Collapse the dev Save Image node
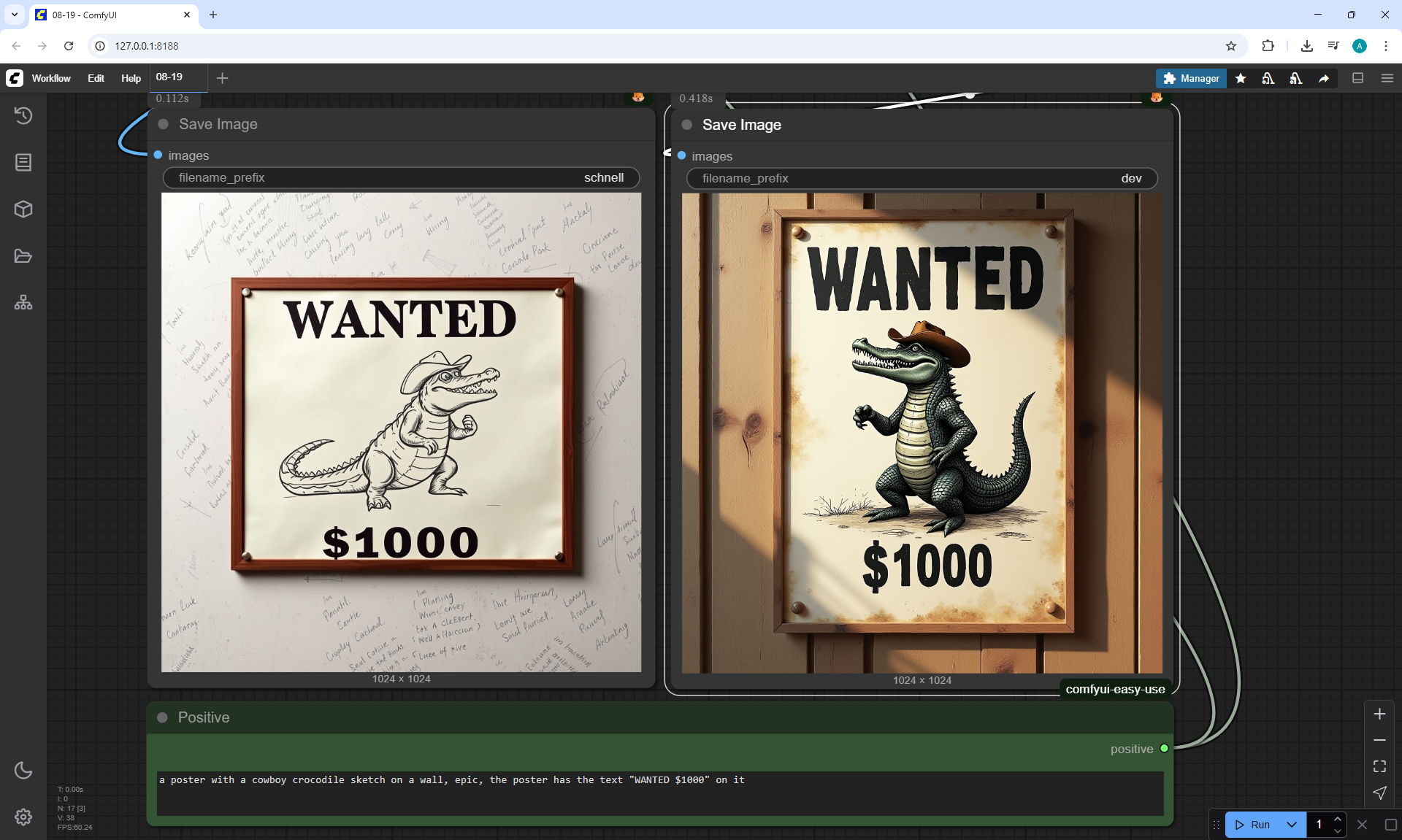Screen dimensions: 1402x840 pyautogui.click(x=686, y=125)
